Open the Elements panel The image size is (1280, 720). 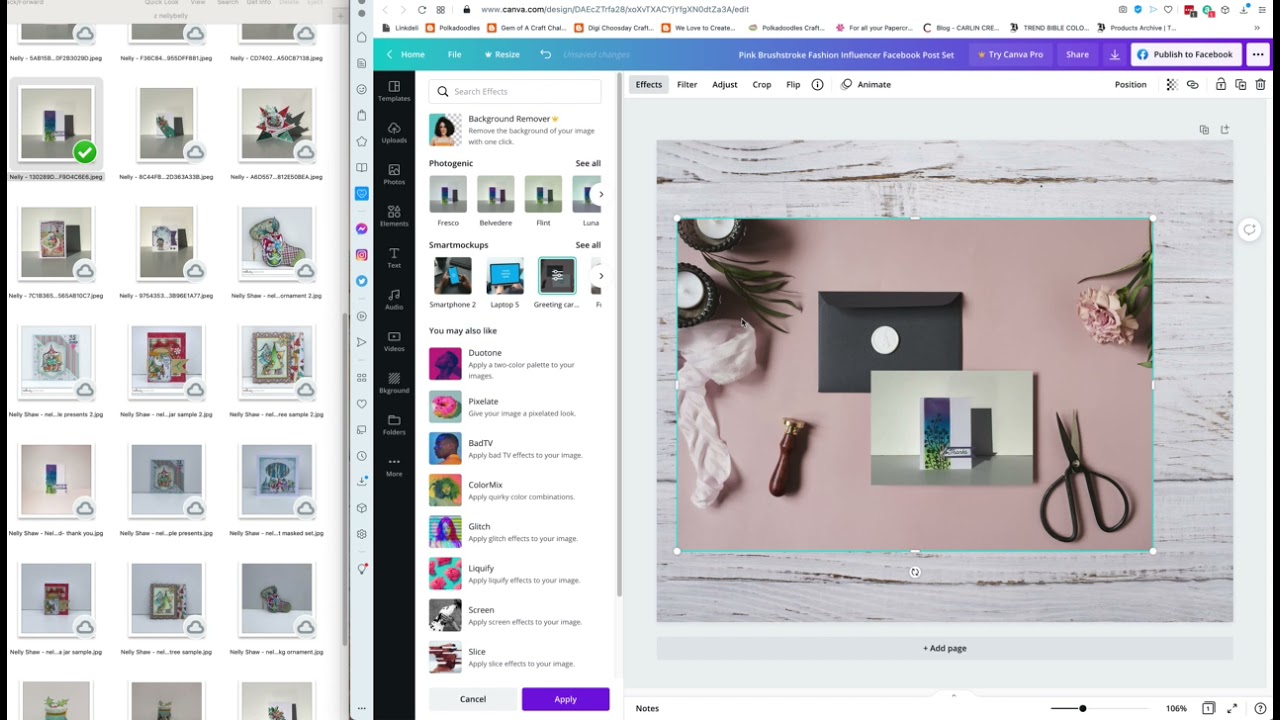coord(394,216)
